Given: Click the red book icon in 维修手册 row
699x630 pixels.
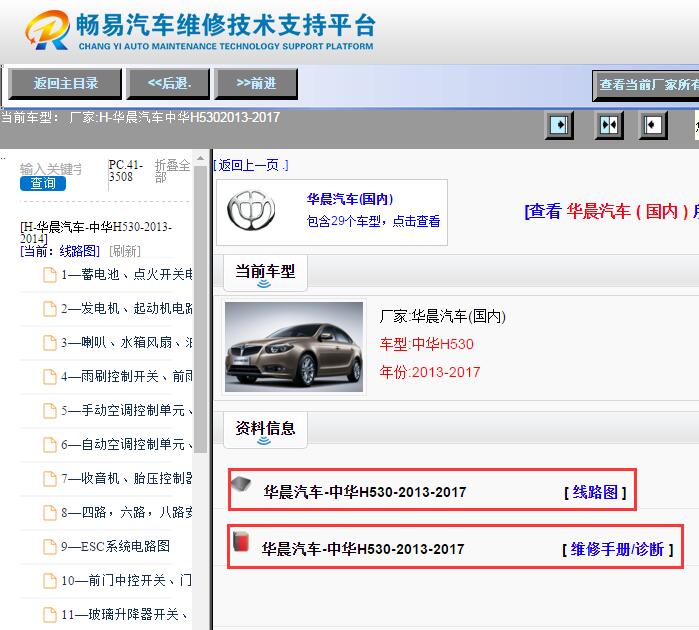Looking at the screenshot, I should pos(241,541).
